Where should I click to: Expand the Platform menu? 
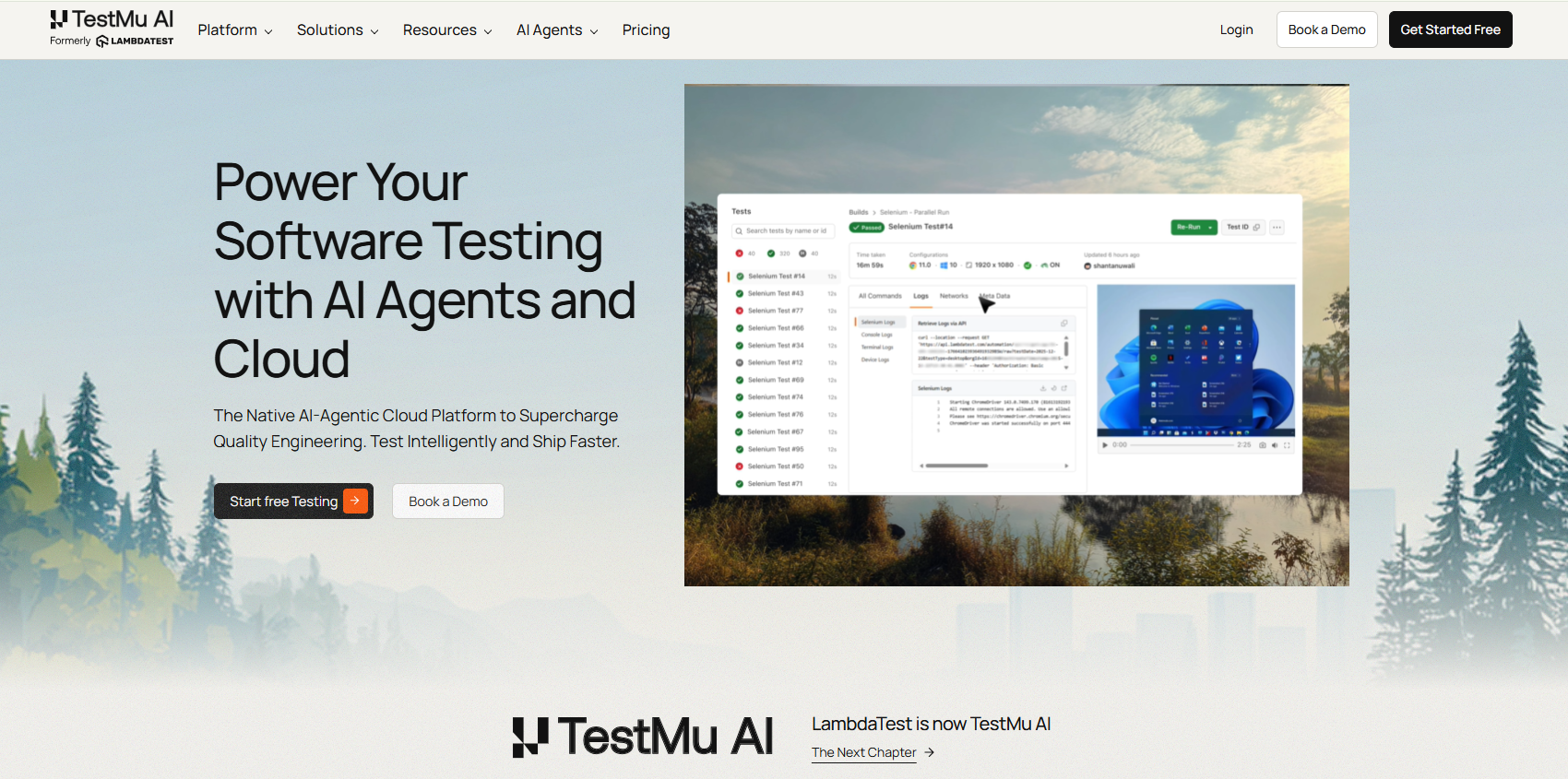click(235, 30)
